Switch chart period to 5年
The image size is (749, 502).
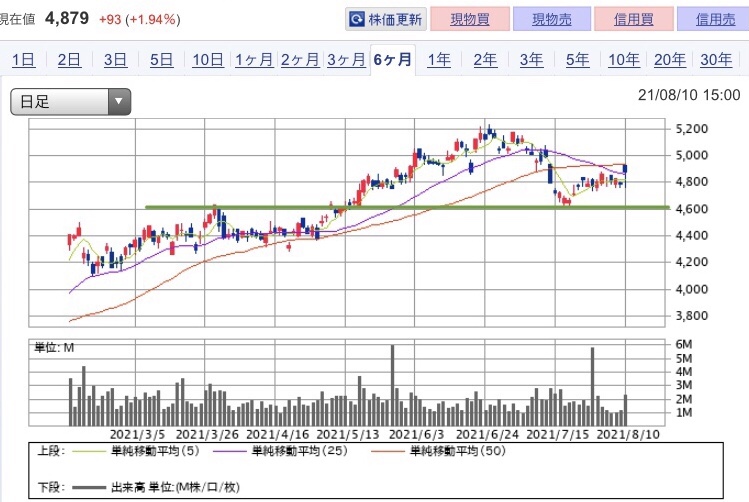point(577,60)
